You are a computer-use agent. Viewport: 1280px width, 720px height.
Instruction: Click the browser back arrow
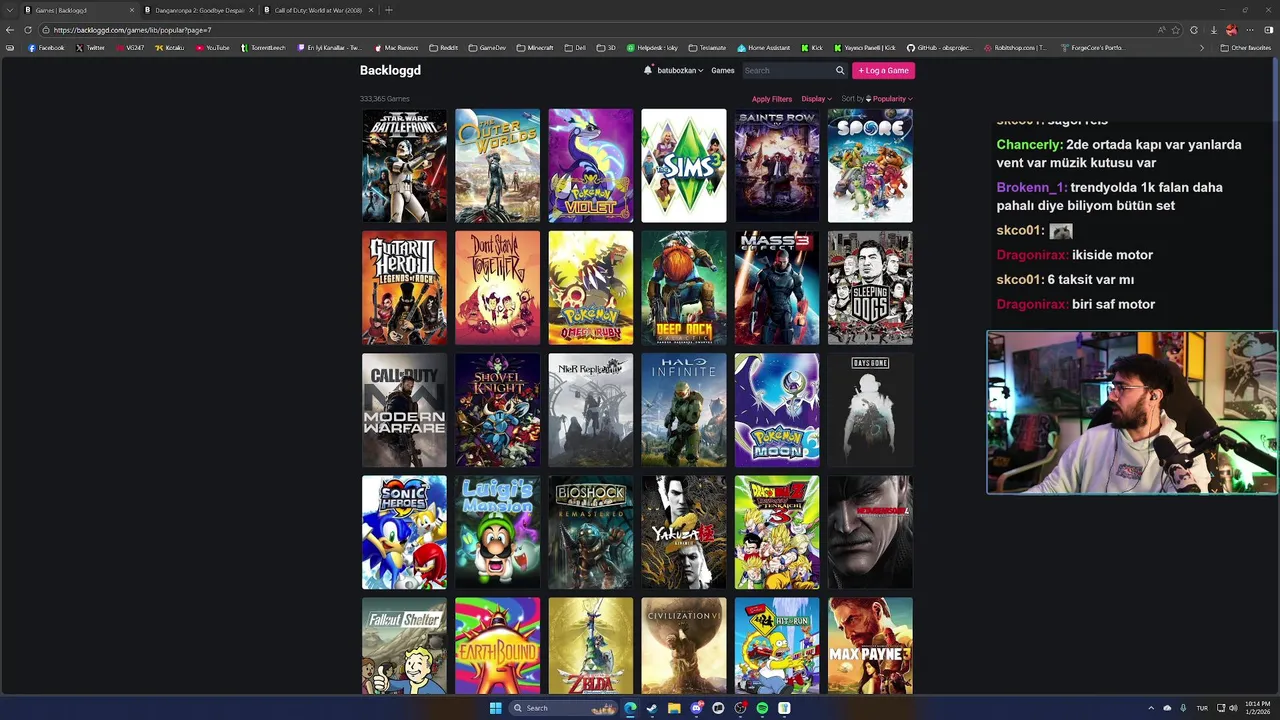point(10,30)
